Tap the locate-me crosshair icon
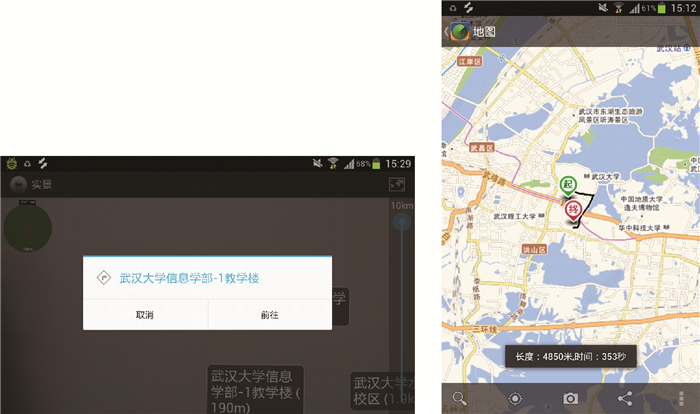The width and height of the screenshot is (700, 414). pyautogui.click(x=515, y=398)
